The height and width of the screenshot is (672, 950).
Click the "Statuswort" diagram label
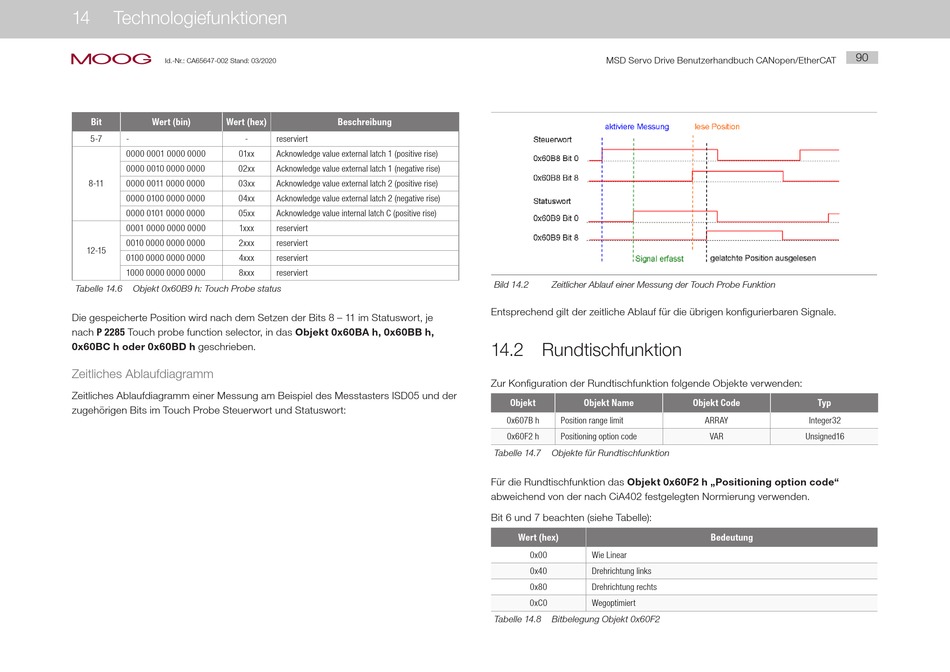551,201
